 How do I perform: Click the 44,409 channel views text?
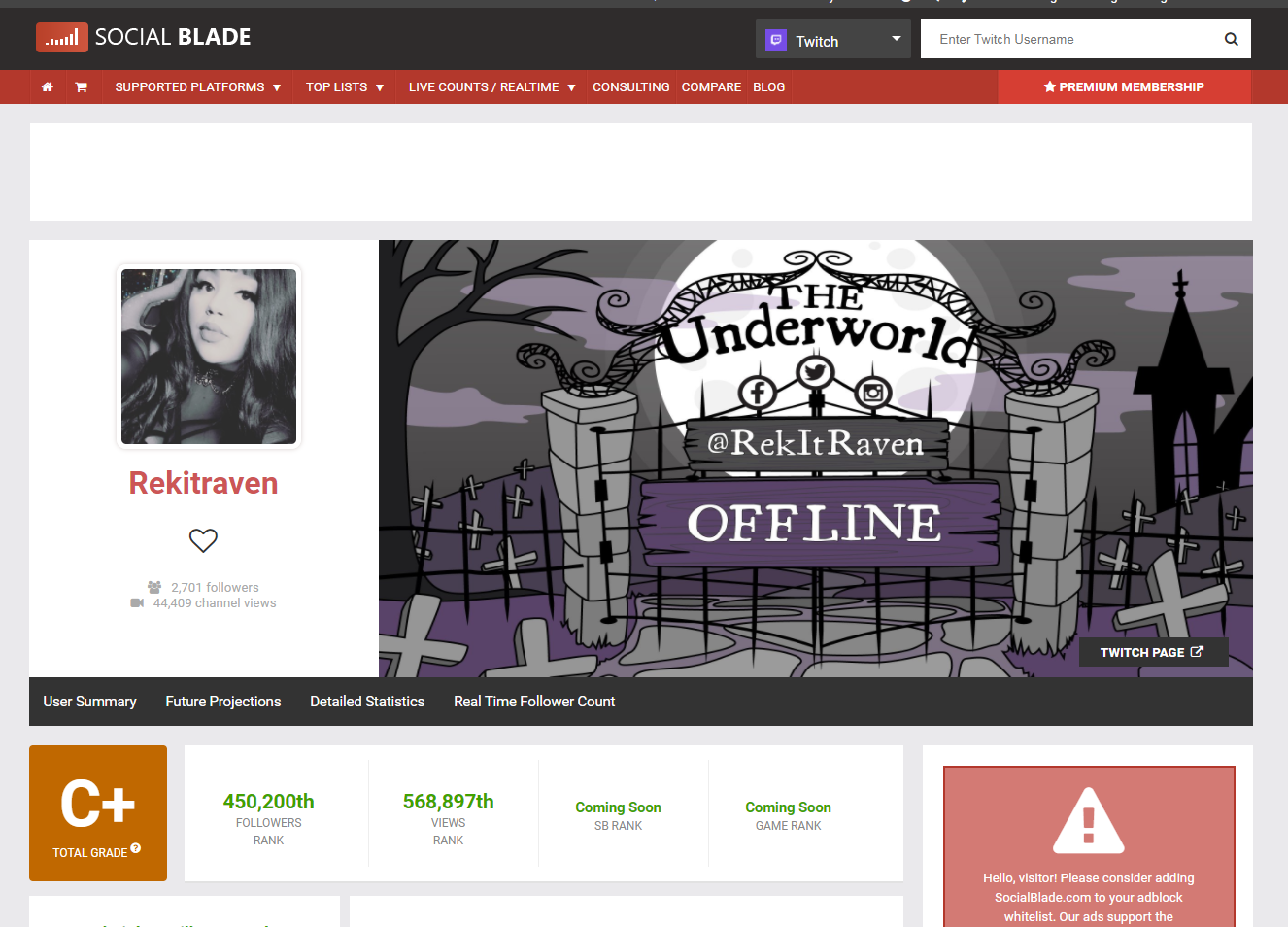point(215,603)
